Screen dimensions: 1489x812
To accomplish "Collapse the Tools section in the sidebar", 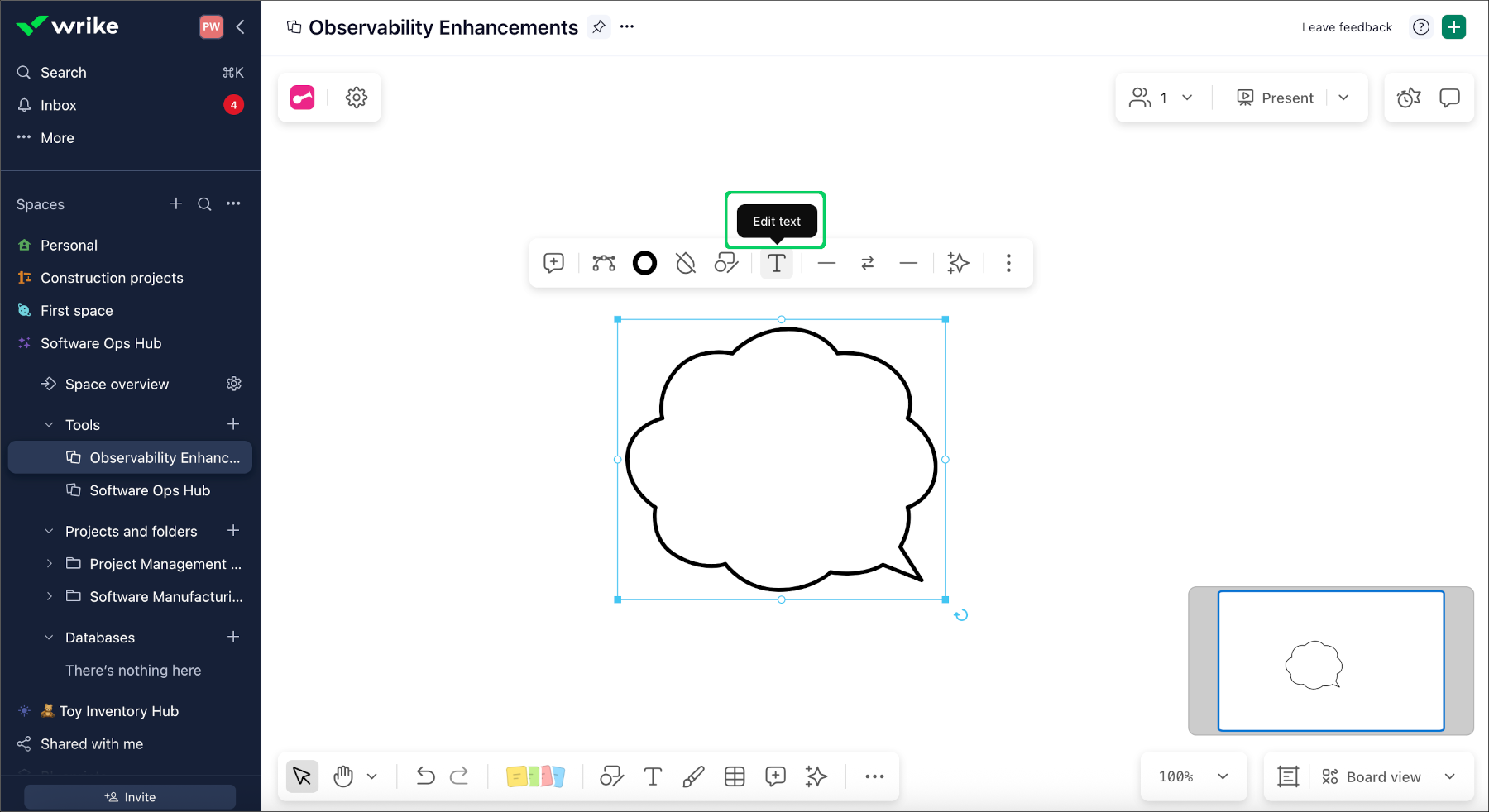I will pyautogui.click(x=48, y=424).
